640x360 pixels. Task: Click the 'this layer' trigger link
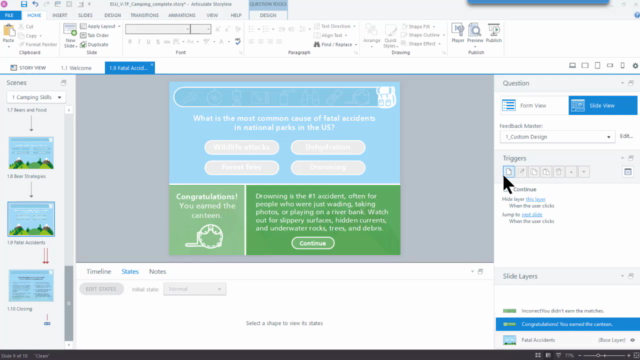pos(536,199)
